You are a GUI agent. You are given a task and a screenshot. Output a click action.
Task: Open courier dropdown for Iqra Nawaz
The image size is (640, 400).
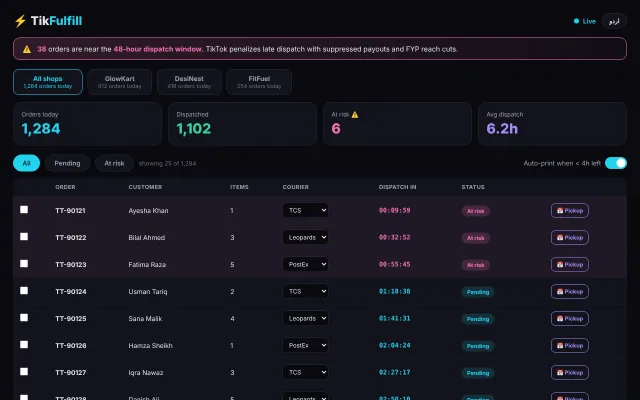click(305, 372)
